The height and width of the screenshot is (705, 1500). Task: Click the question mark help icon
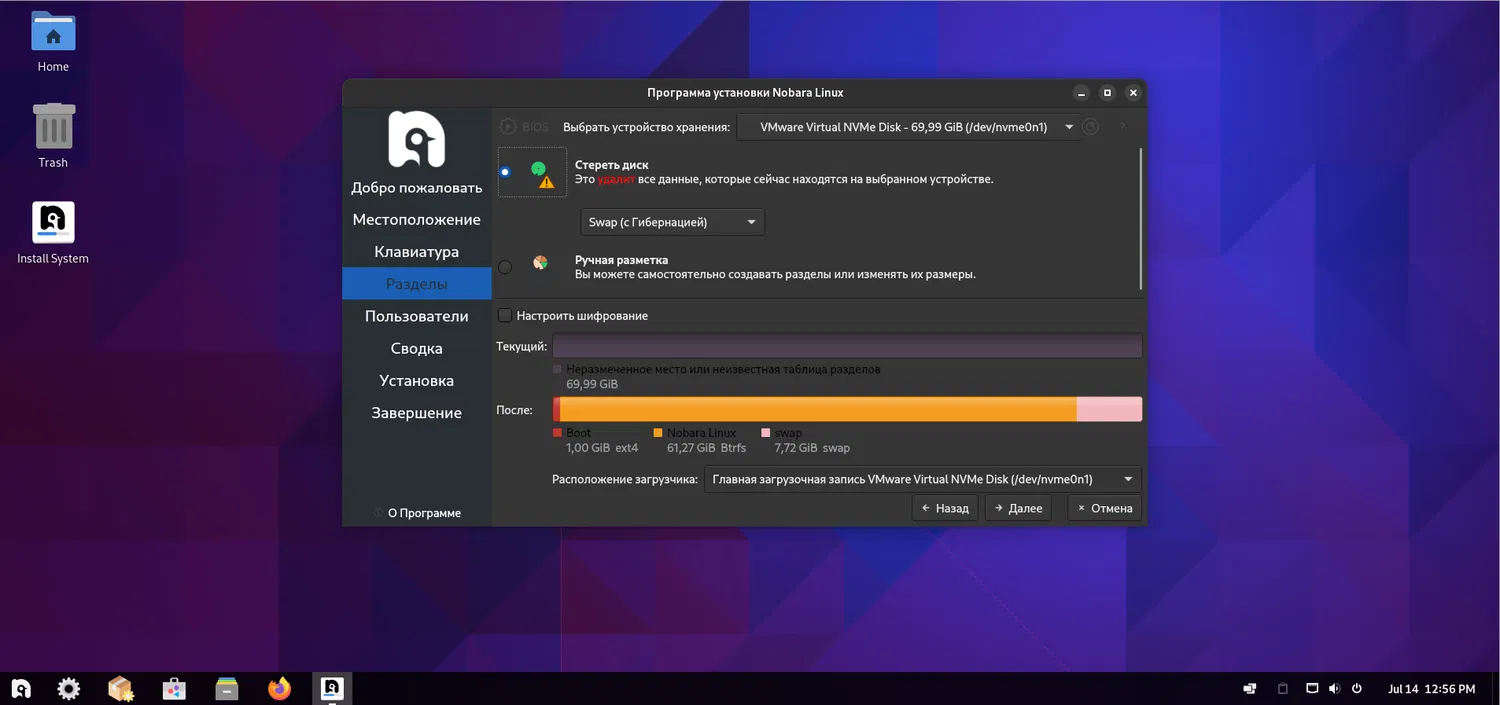1122,127
